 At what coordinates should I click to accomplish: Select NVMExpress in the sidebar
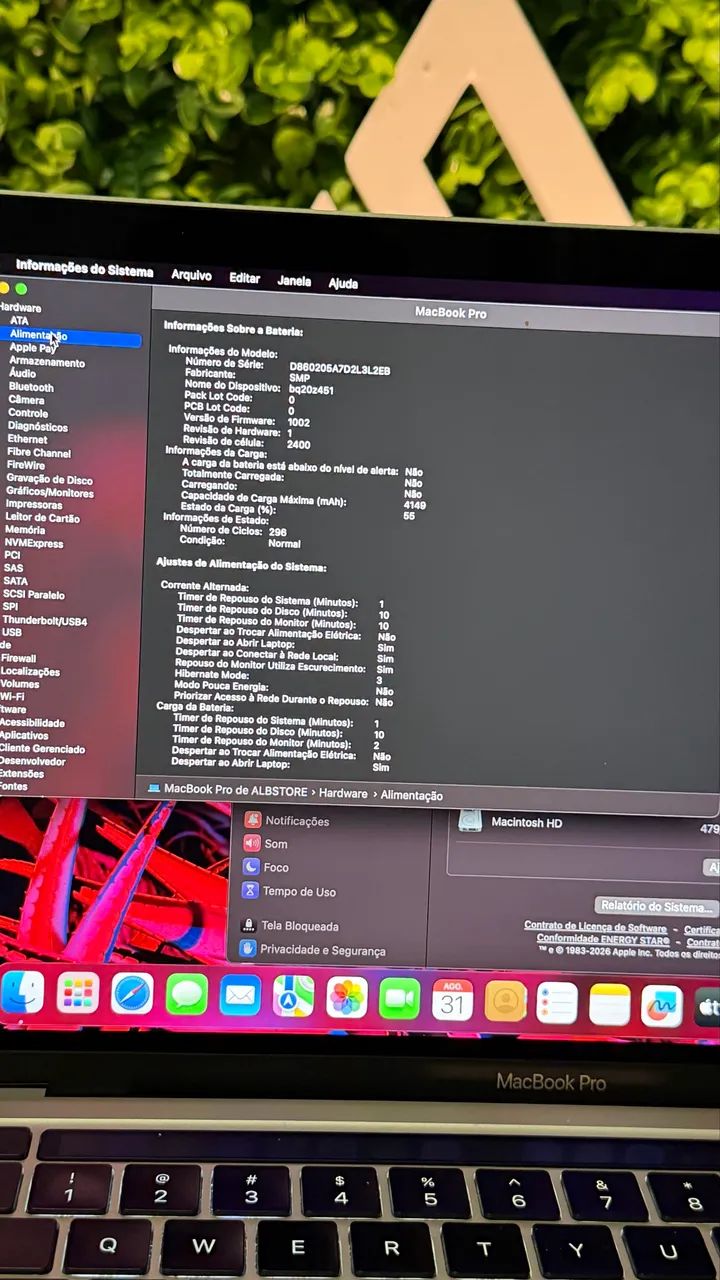pos(34,543)
